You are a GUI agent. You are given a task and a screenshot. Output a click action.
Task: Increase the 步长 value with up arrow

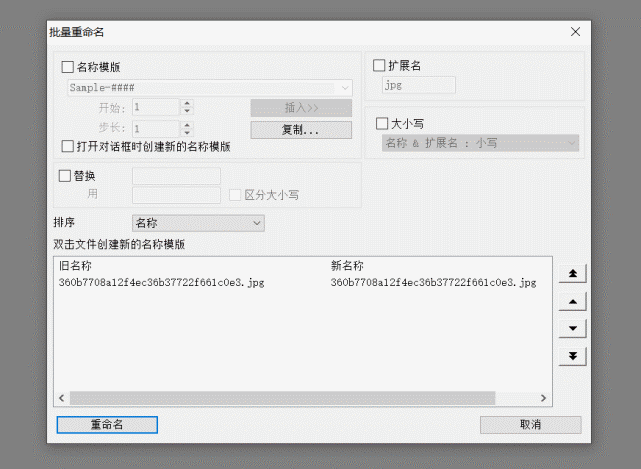point(187,125)
